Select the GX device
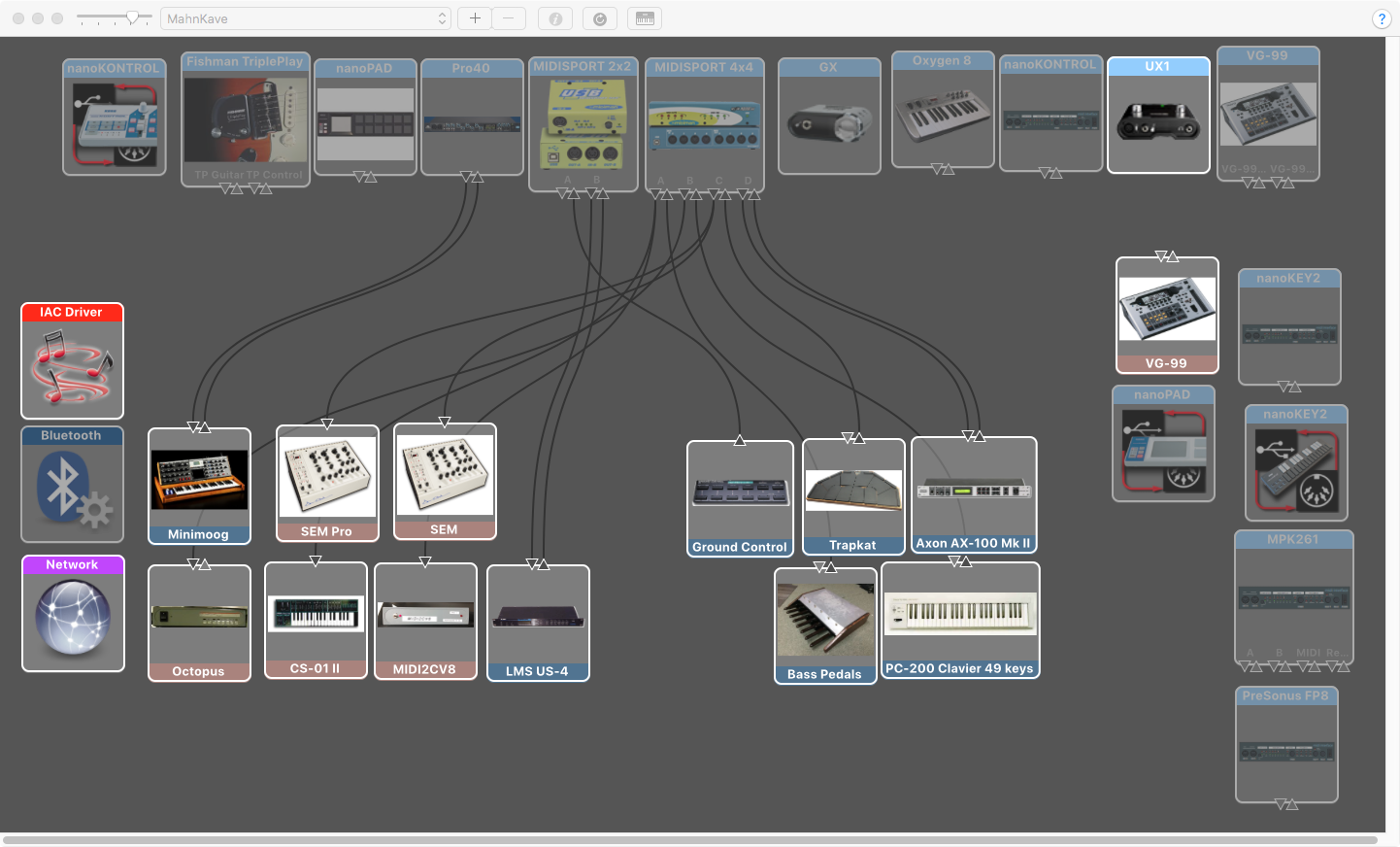Screen dimensions: 1400x847 pos(829,116)
